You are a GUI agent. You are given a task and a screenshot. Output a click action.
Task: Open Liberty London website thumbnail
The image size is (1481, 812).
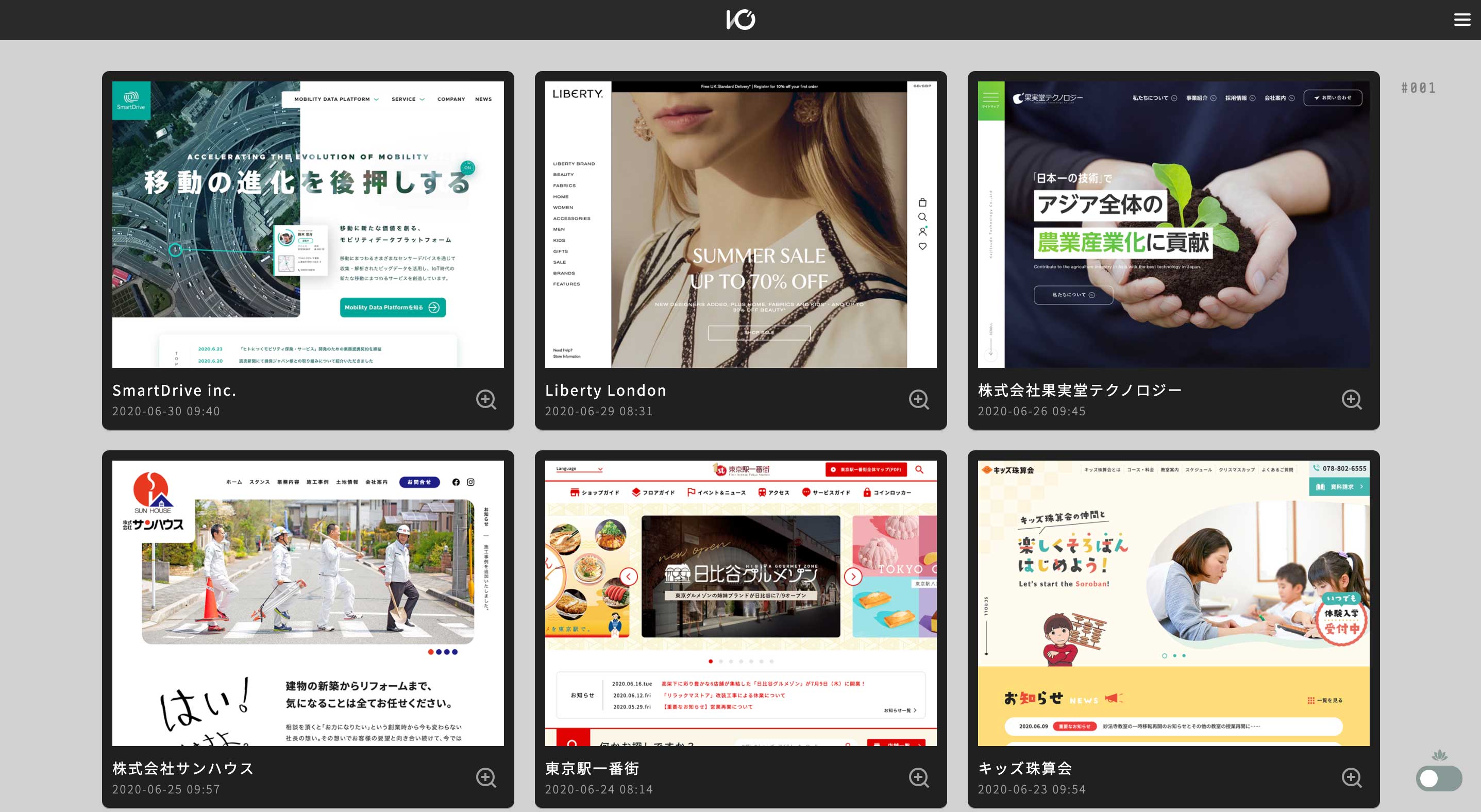click(740, 224)
